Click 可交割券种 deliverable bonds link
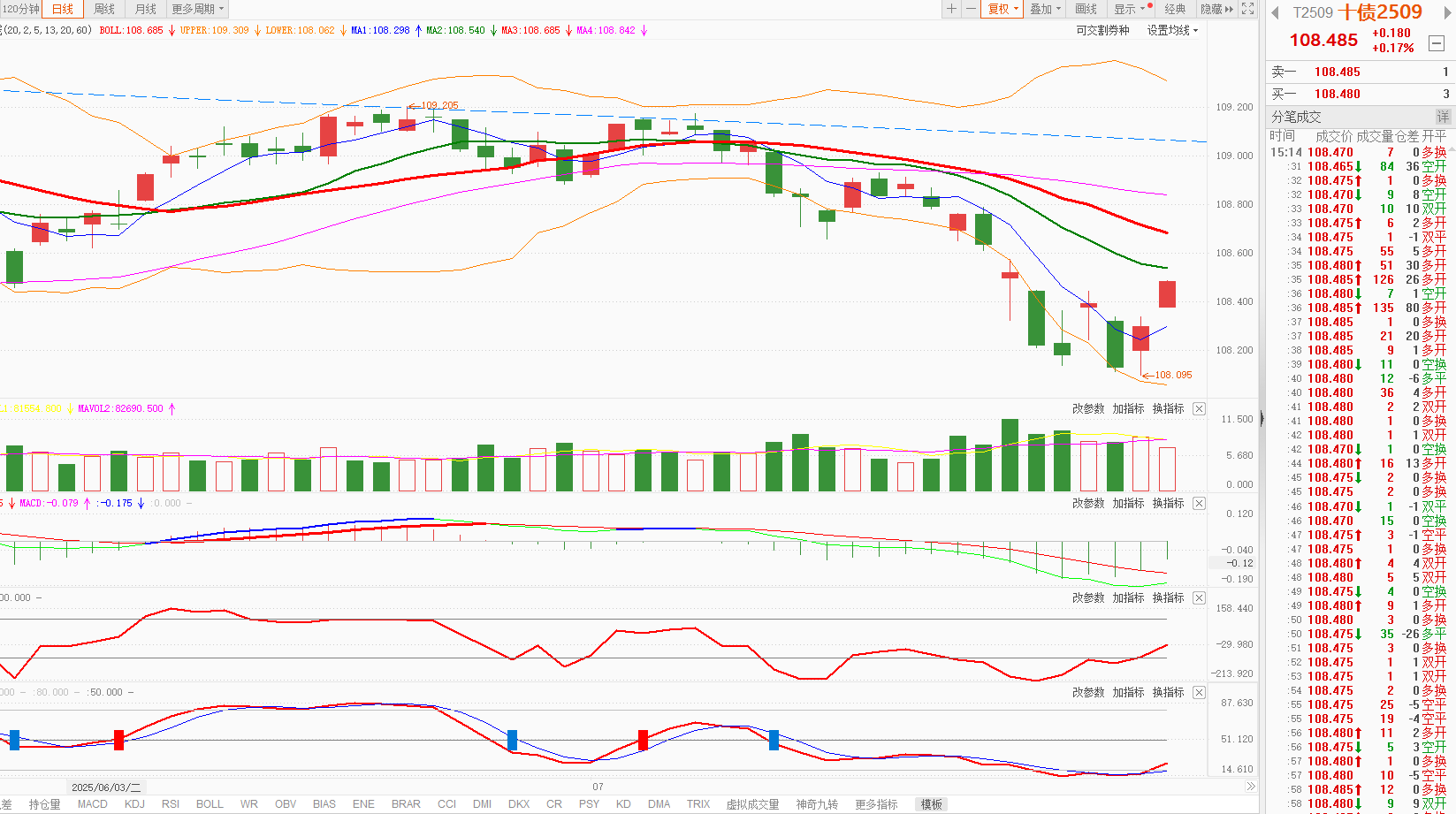 [x=1102, y=30]
